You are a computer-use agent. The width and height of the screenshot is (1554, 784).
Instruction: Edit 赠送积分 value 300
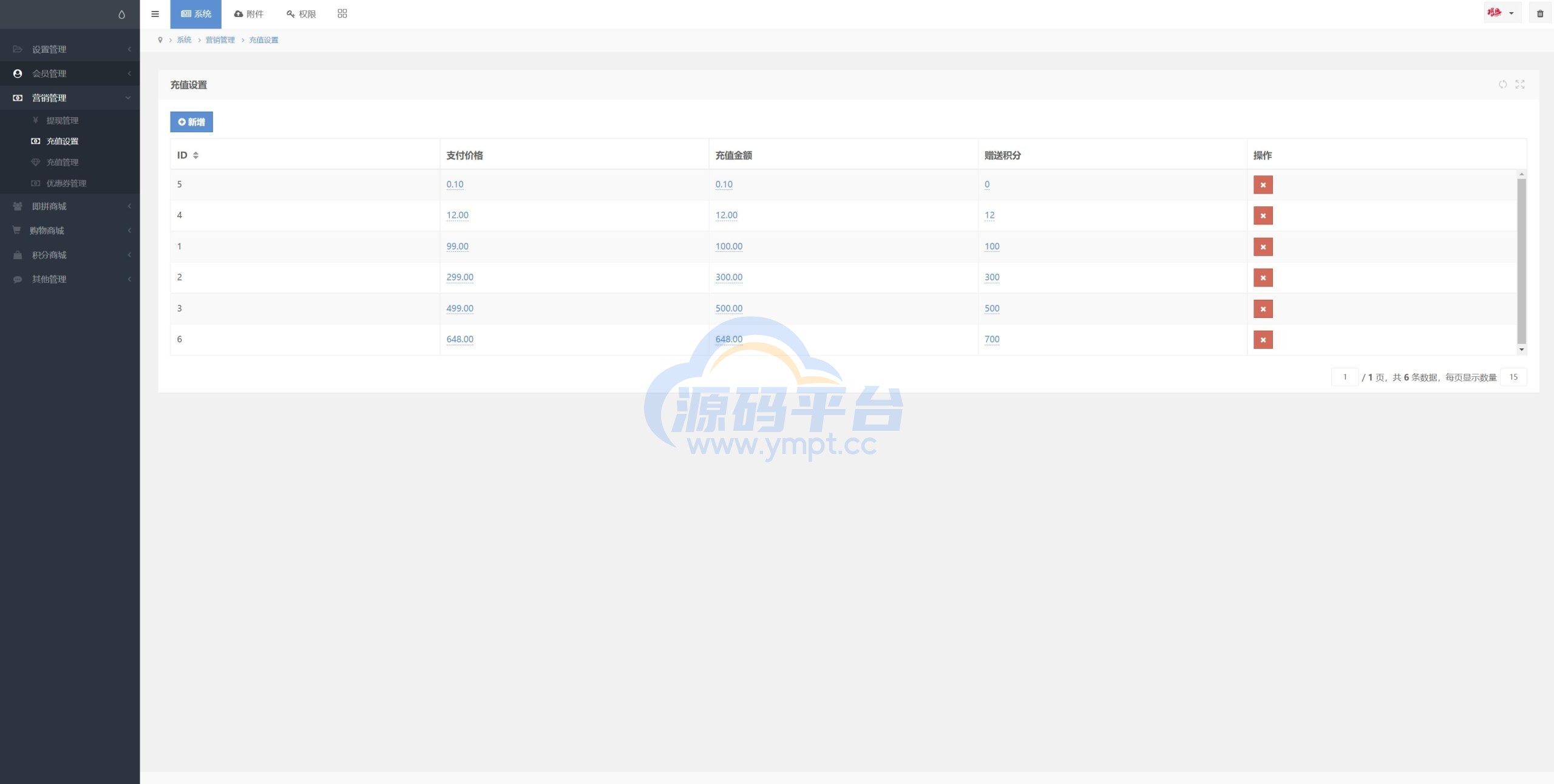click(992, 277)
